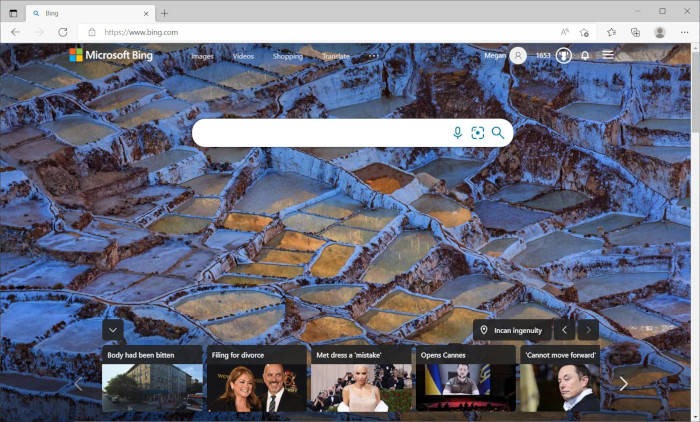Open the Translate menu item
This screenshot has height=422, width=700.
pyautogui.click(x=336, y=56)
